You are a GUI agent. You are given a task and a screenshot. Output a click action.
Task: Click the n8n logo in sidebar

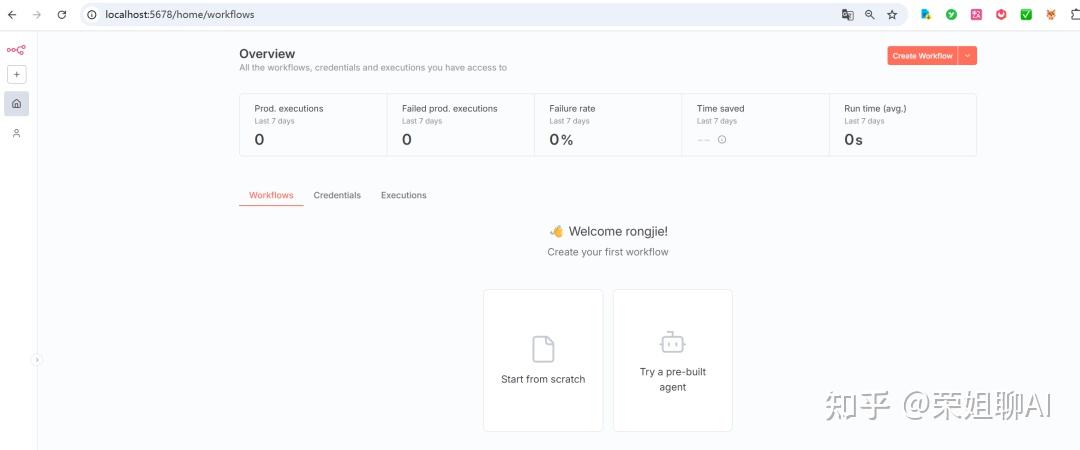(16, 49)
